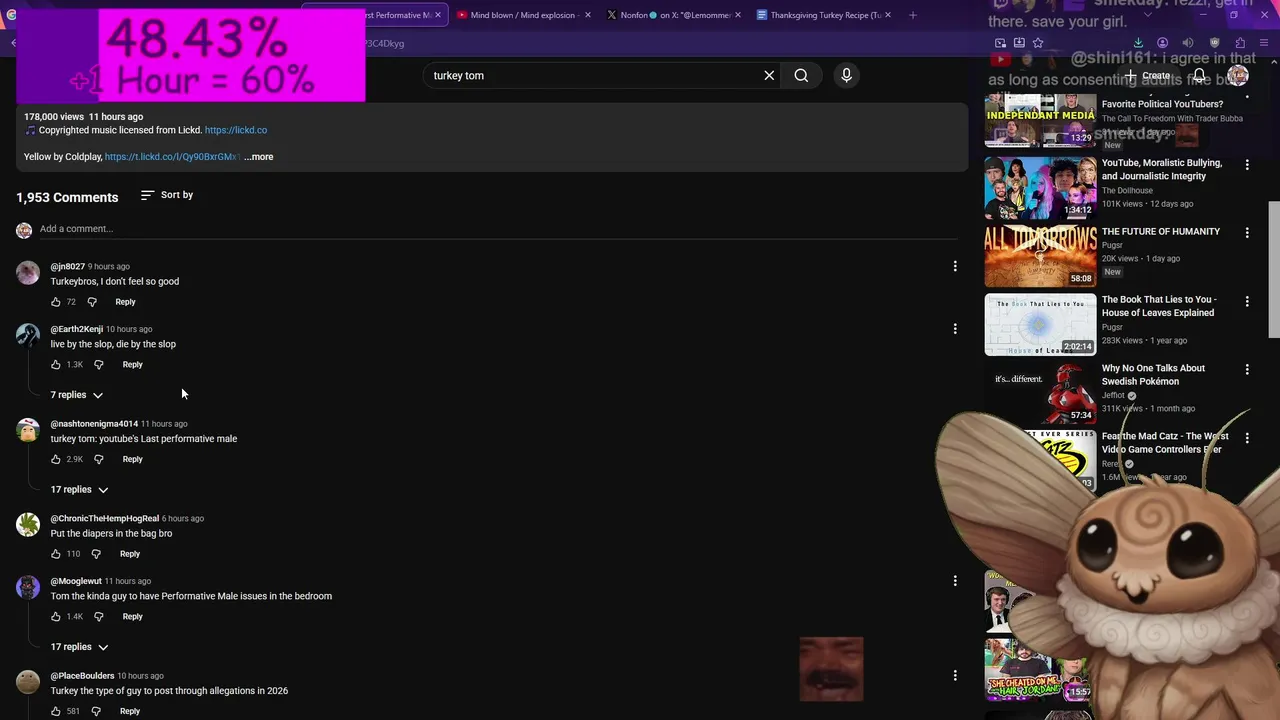This screenshot has height=720, width=1280.
Task: Expand 17 replies under @nashtonenigma4014 comment
Action: [x=79, y=490]
